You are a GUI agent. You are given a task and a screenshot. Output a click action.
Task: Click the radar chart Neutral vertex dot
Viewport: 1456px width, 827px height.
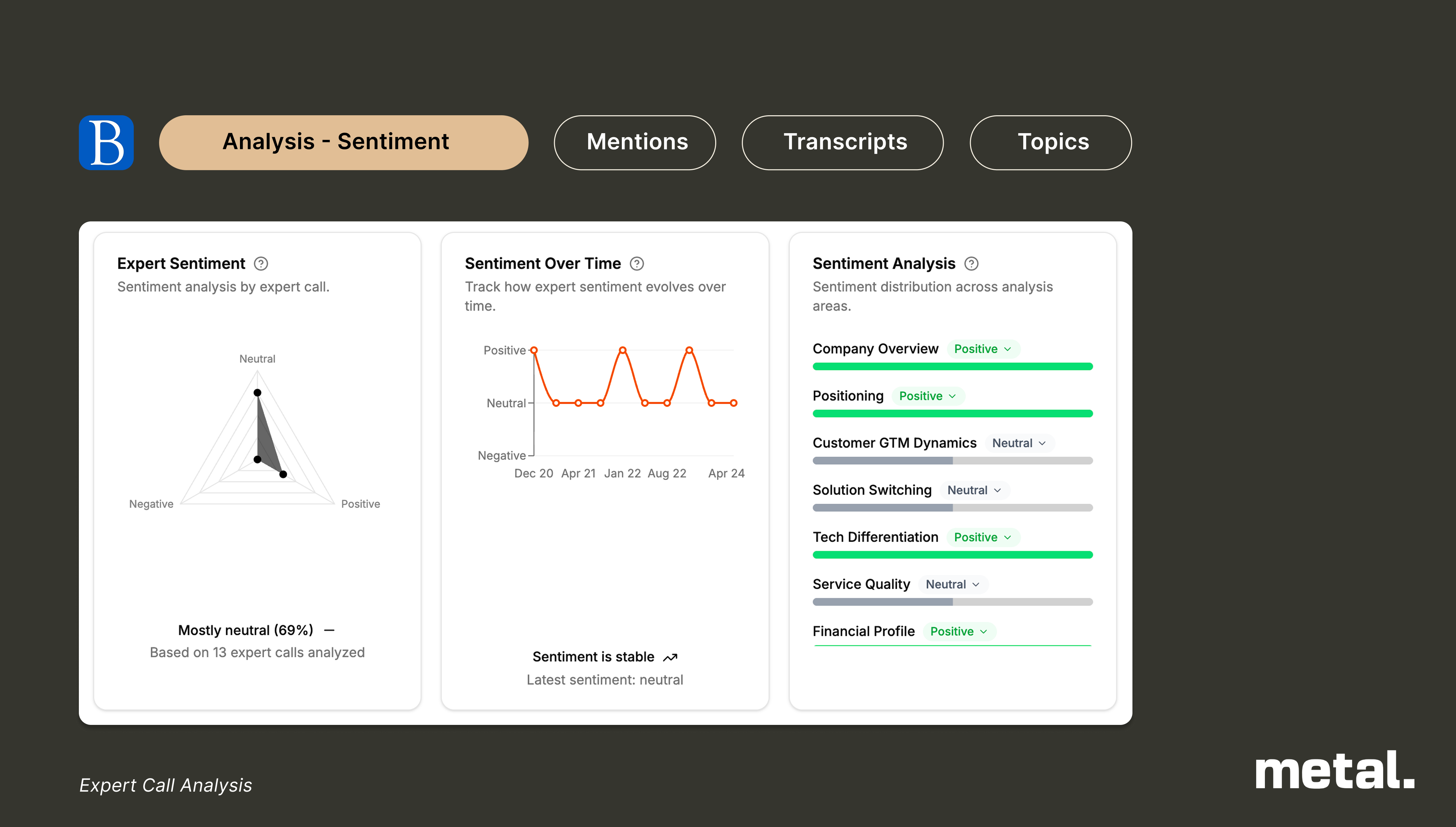click(257, 393)
